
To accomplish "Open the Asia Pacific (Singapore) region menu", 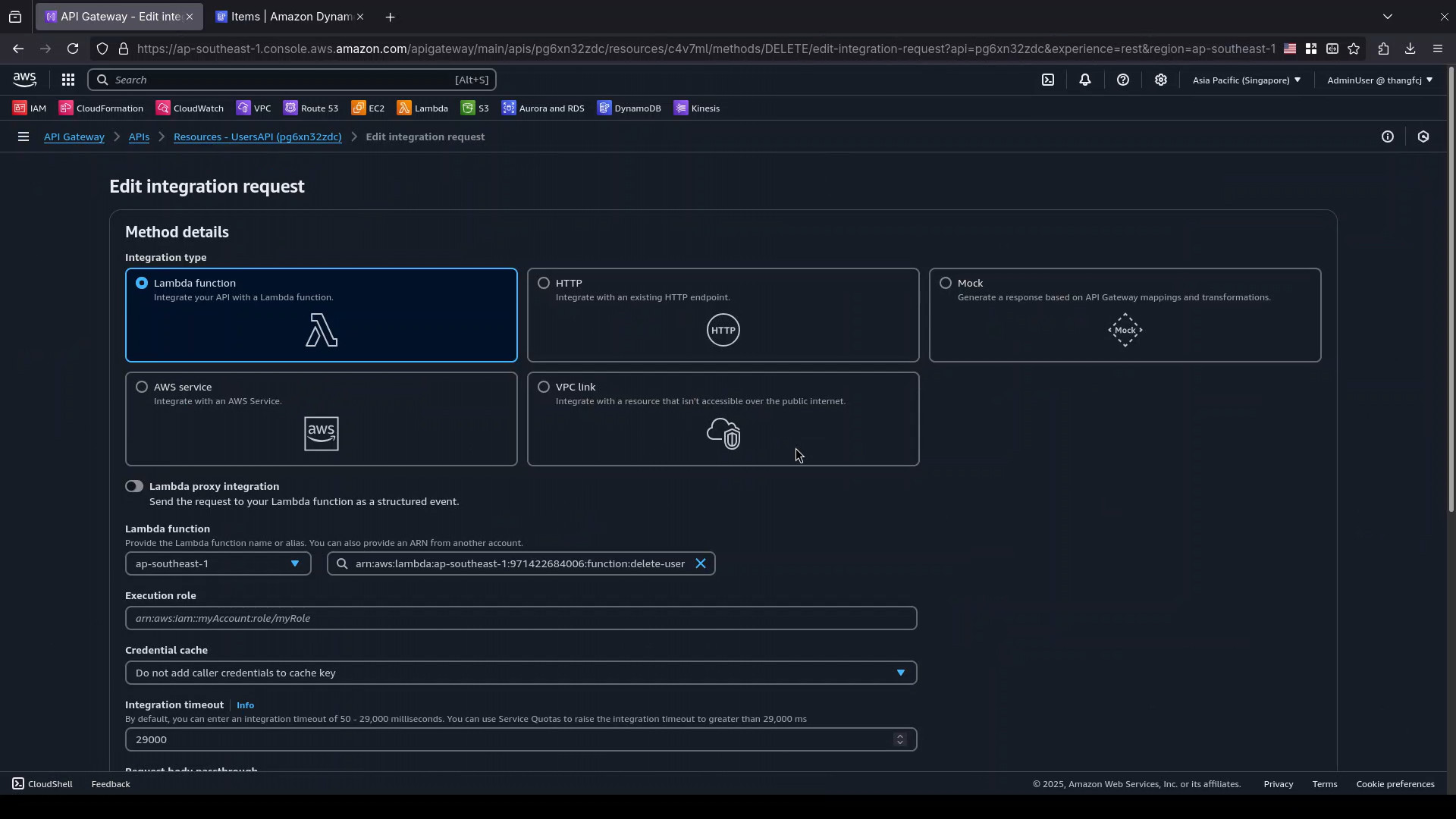I will point(1247,80).
